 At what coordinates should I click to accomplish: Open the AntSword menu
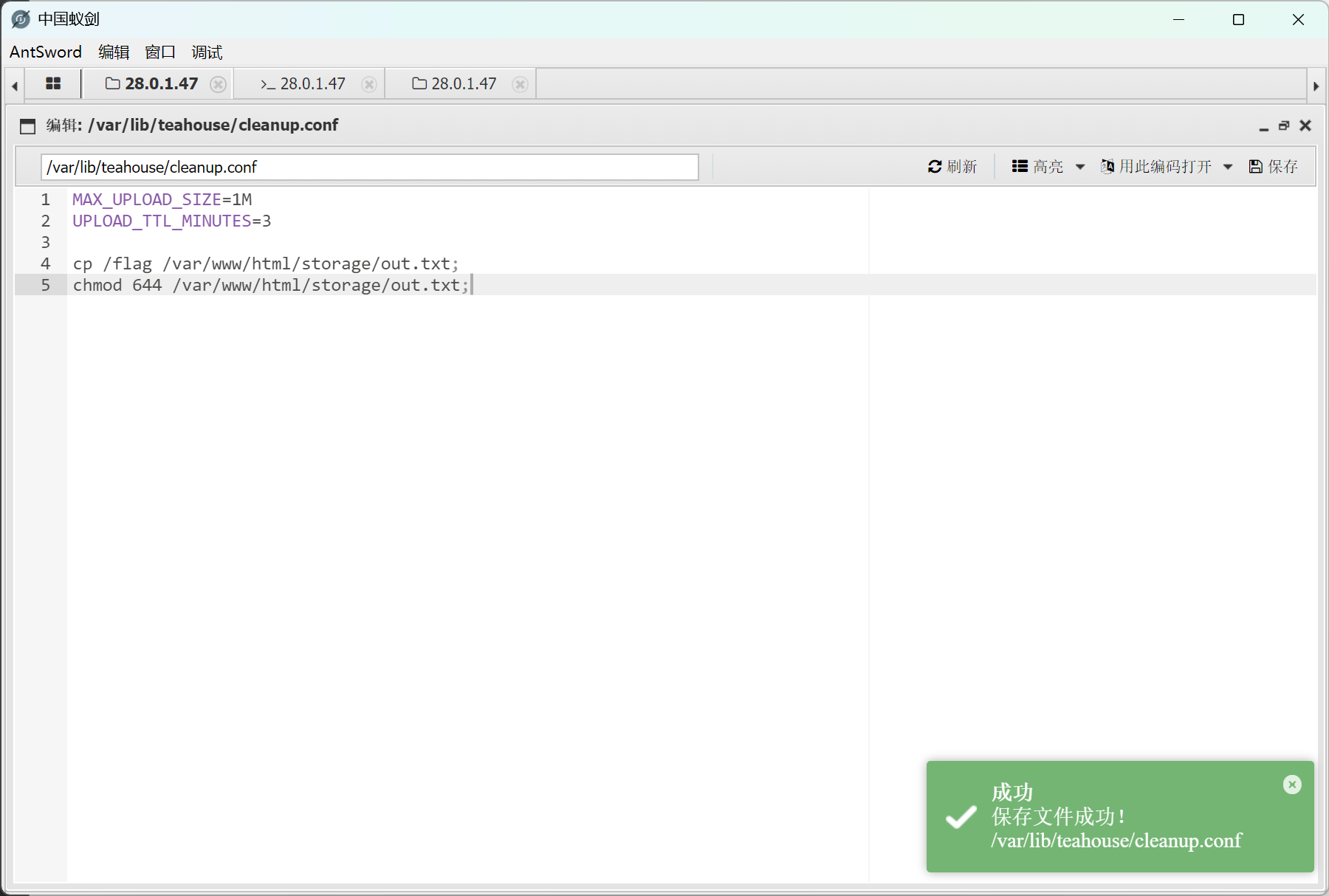point(46,52)
